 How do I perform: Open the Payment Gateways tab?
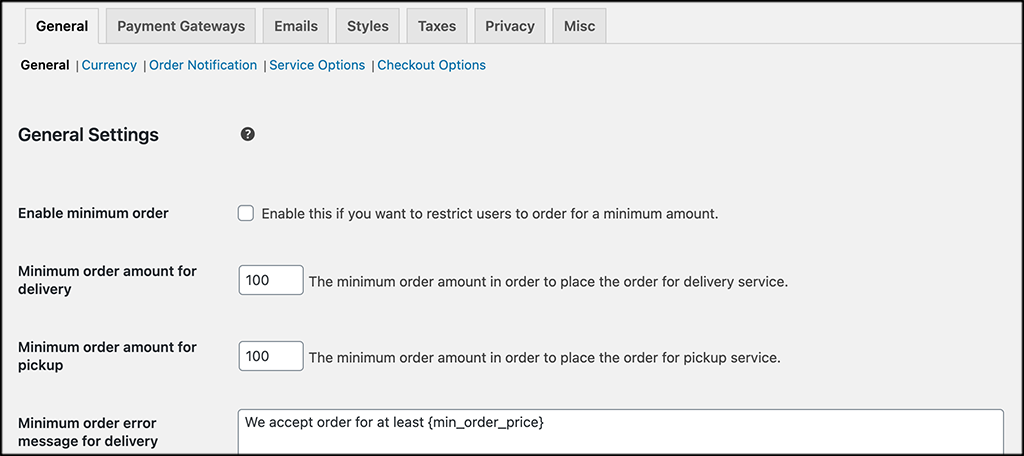(181, 26)
